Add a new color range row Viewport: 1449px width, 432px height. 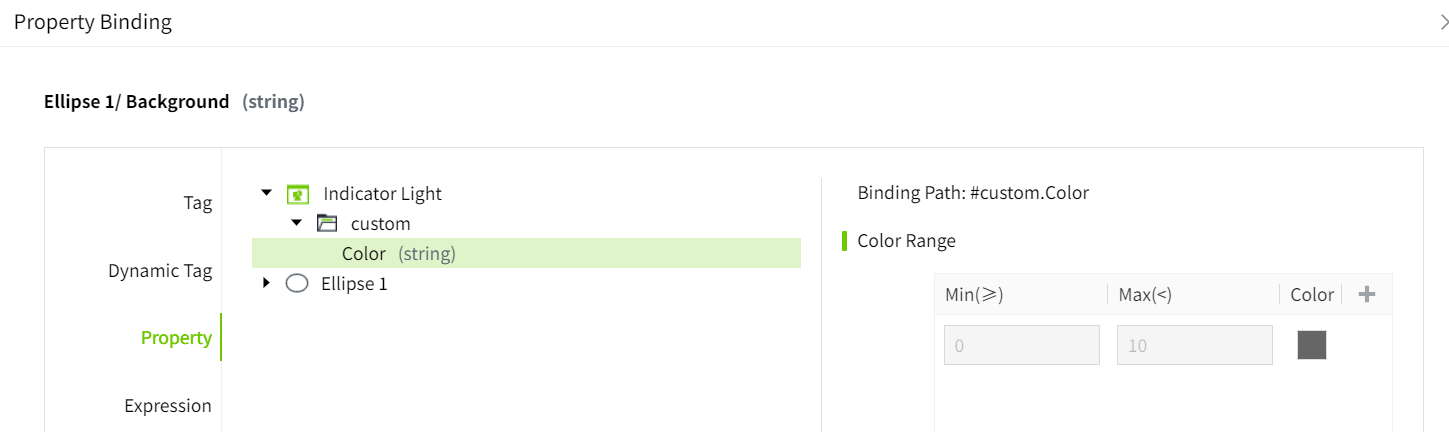[x=1367, y=294]
